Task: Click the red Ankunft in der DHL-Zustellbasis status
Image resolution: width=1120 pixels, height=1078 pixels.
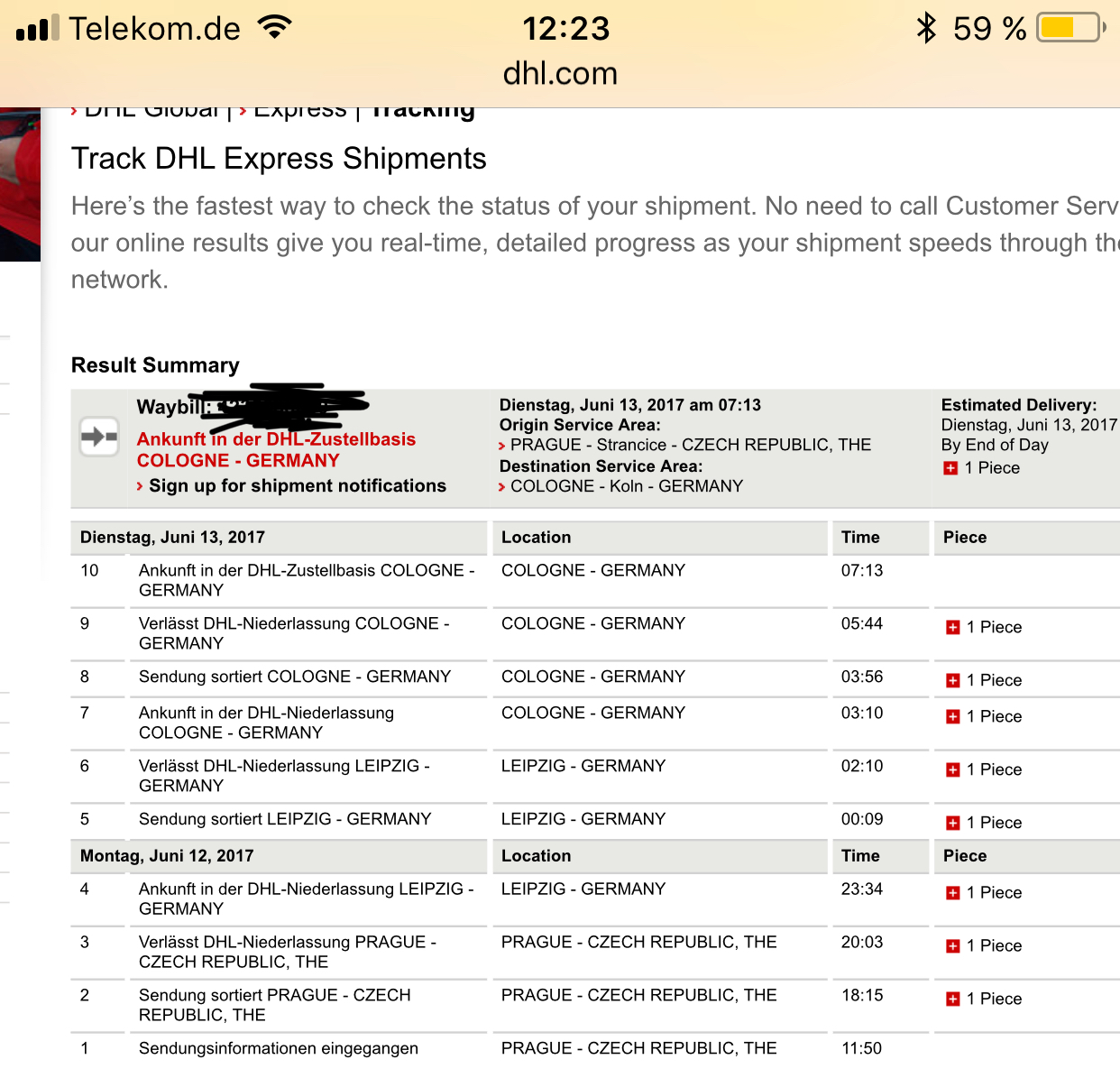Action: coord(276,450)
